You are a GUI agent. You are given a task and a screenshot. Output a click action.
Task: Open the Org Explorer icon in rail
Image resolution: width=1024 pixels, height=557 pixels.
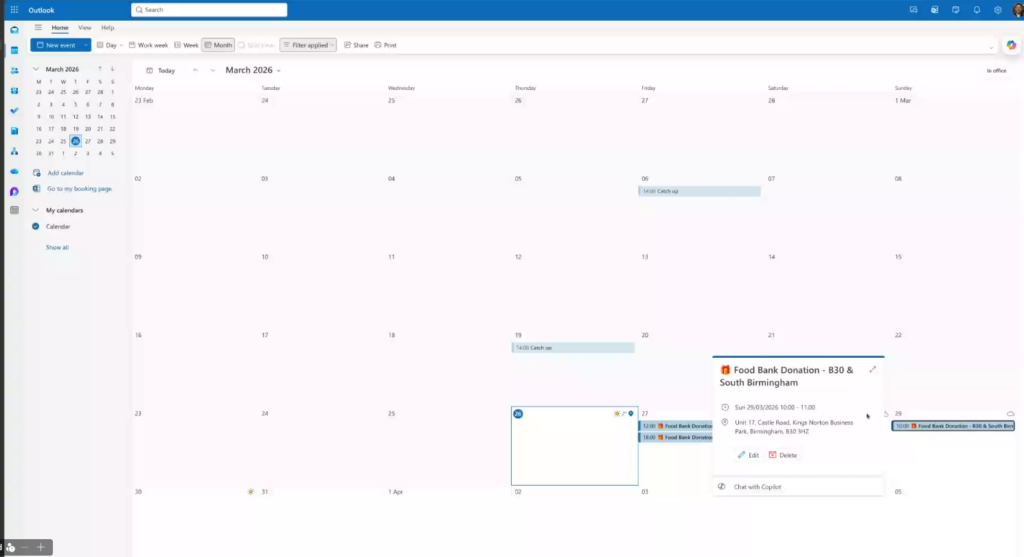coord(14,151)
